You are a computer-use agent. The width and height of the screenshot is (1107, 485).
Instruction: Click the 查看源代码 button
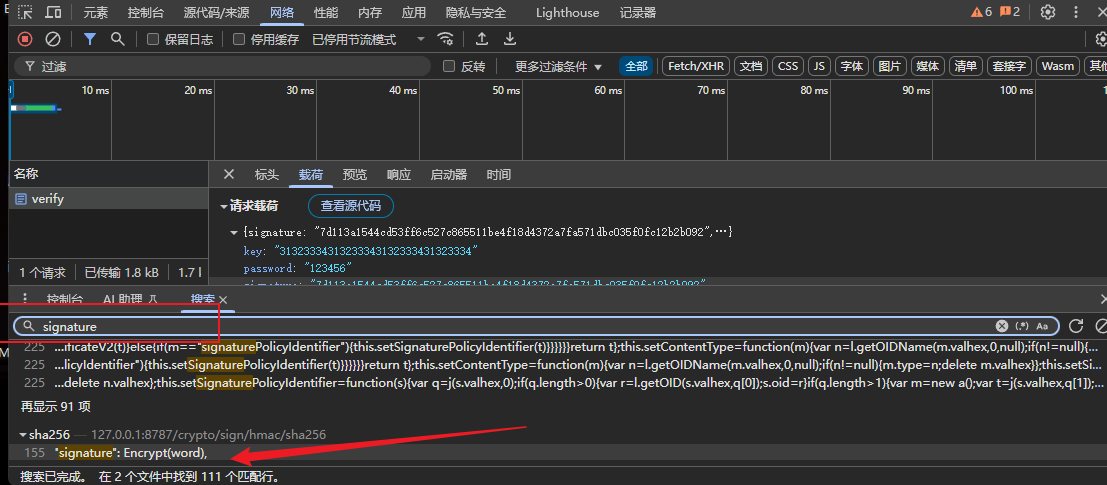point(351,206)
